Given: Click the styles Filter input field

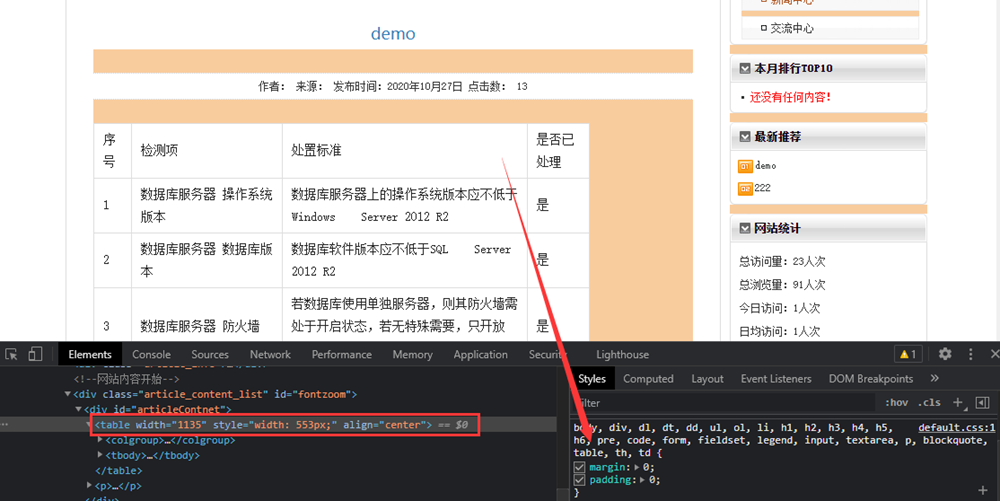Looking at the screenshot, I should (720, 402).
